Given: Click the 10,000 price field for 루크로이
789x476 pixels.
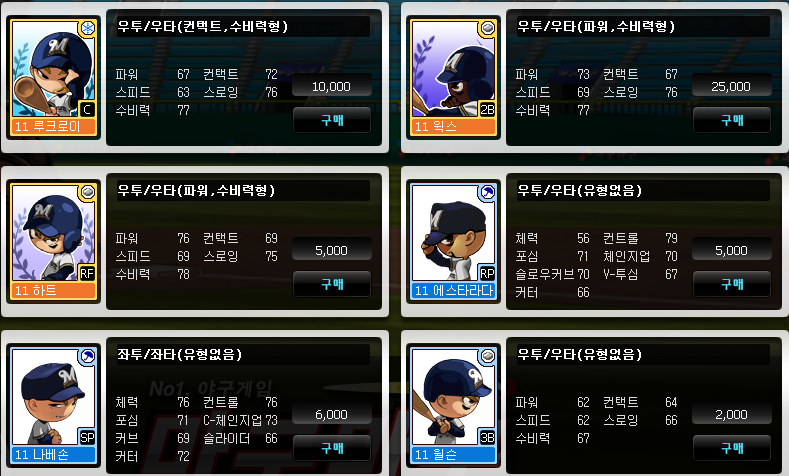Looking at the screenshot, I should [332, 86].
